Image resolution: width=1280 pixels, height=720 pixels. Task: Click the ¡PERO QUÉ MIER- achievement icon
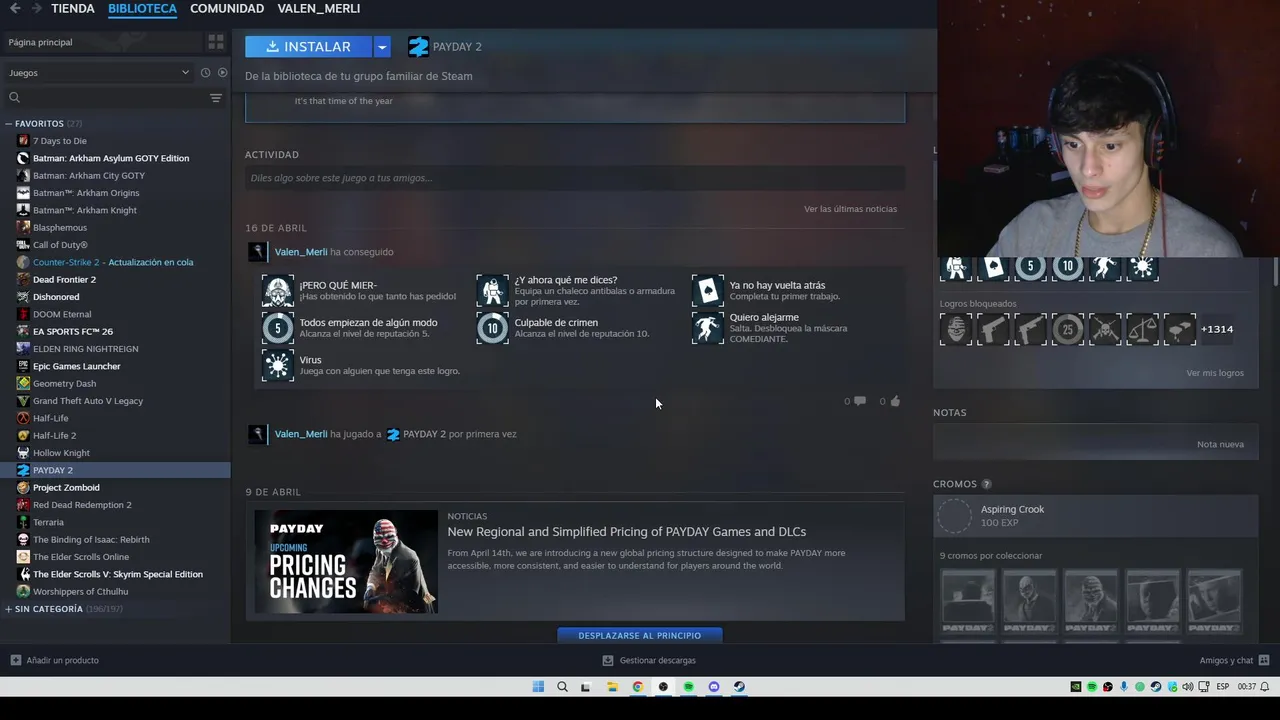pos(277,290)
